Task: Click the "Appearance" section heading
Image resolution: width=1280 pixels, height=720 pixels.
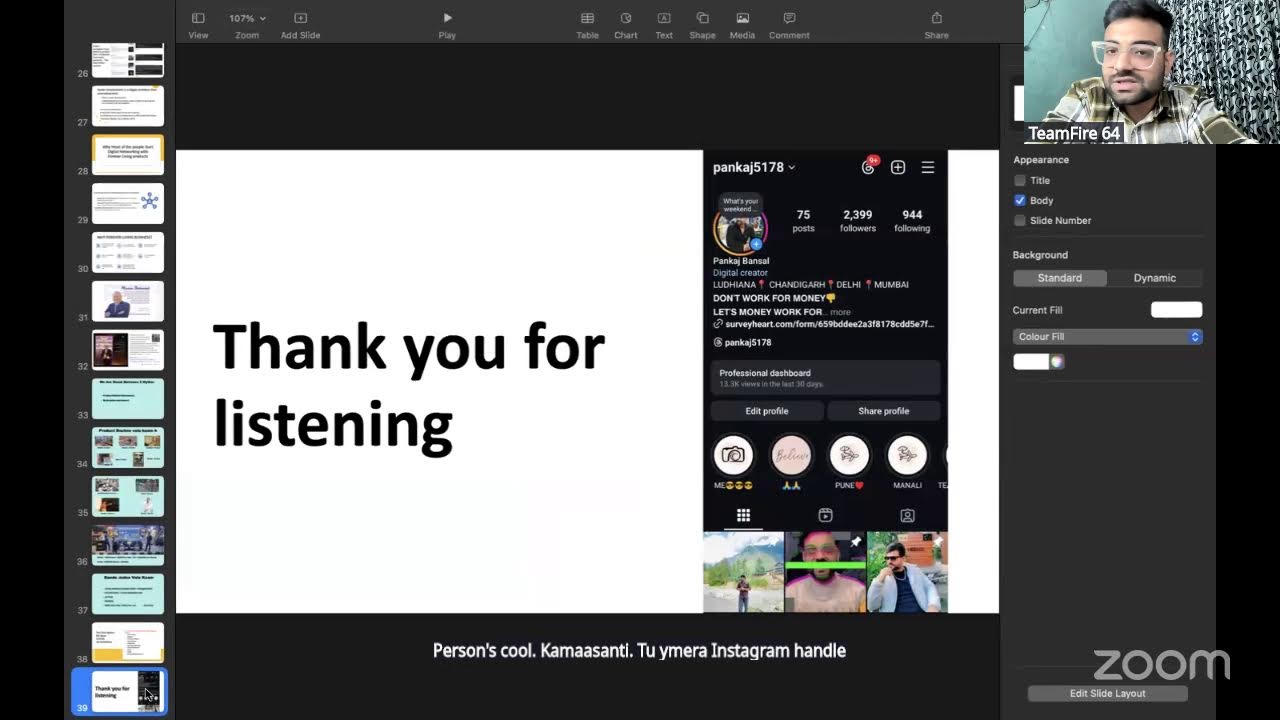Action: pos(1041,160)
